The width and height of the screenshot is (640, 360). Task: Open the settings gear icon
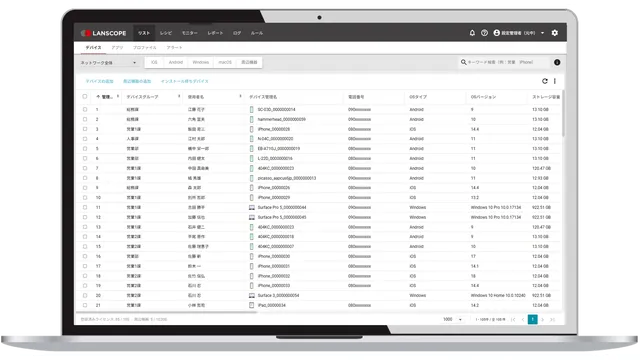555,33
